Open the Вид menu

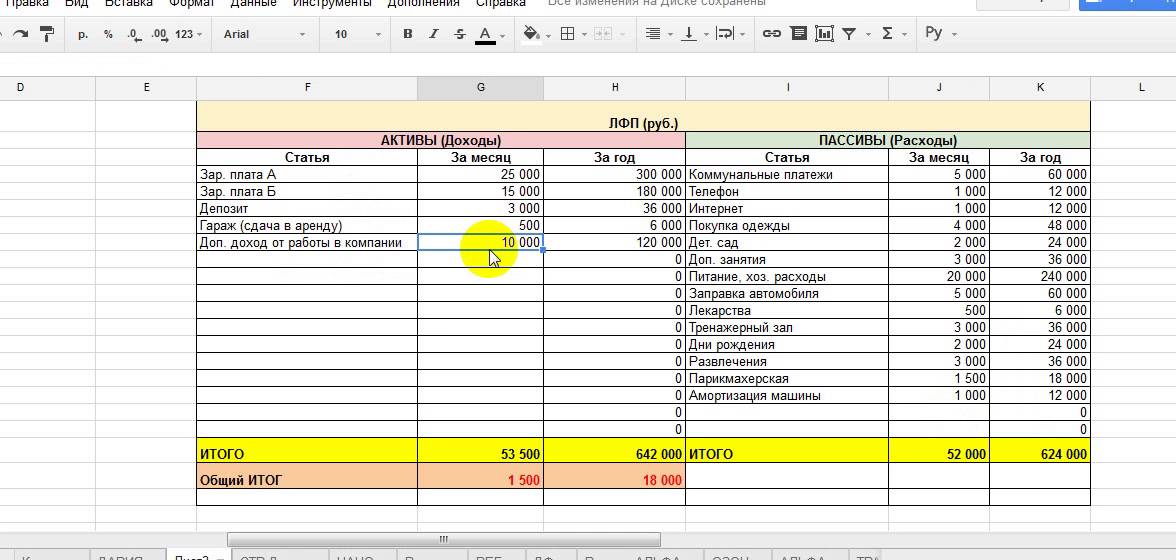76,3
